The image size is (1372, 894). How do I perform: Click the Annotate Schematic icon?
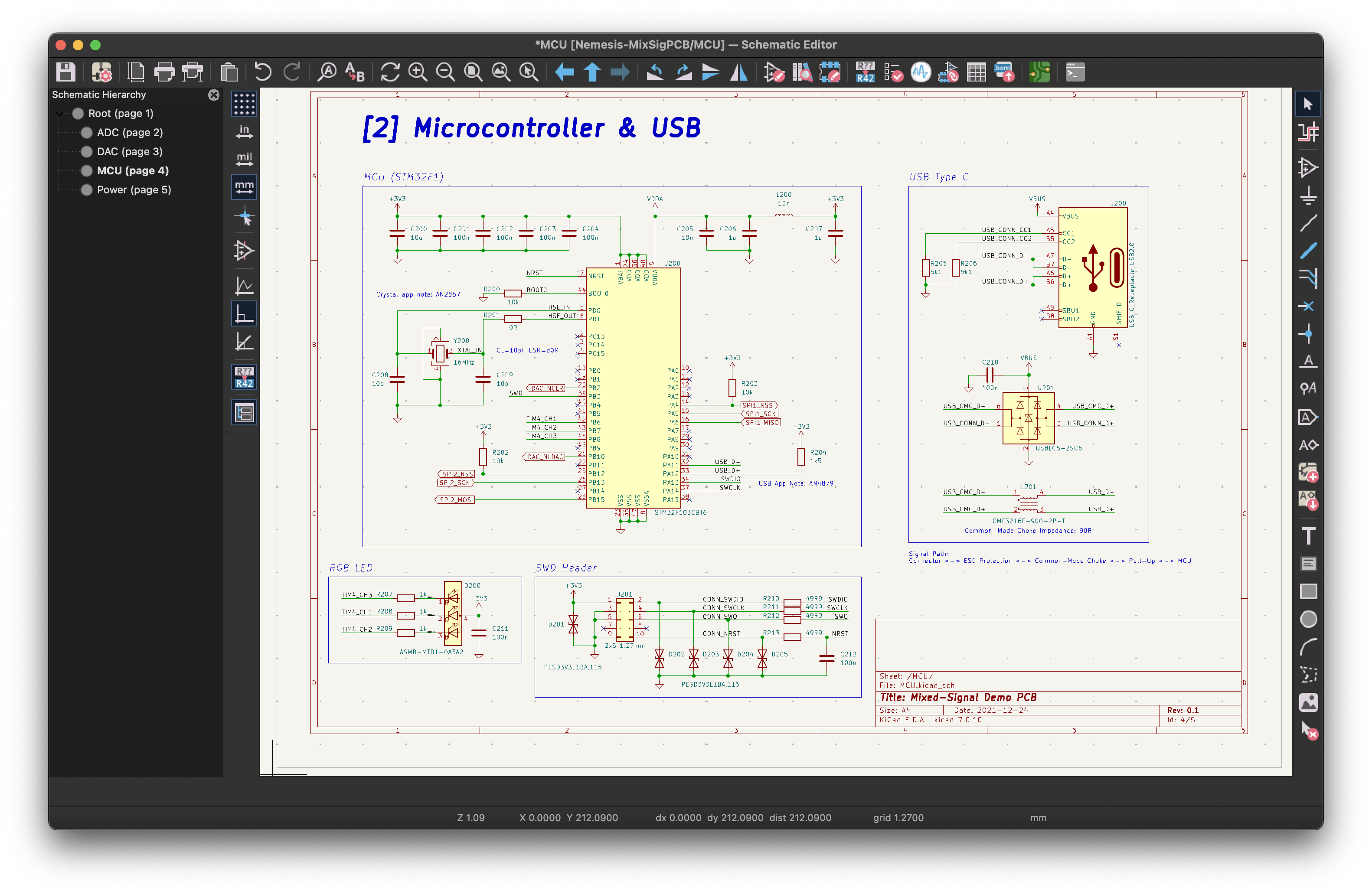click(x=865, y=72)
